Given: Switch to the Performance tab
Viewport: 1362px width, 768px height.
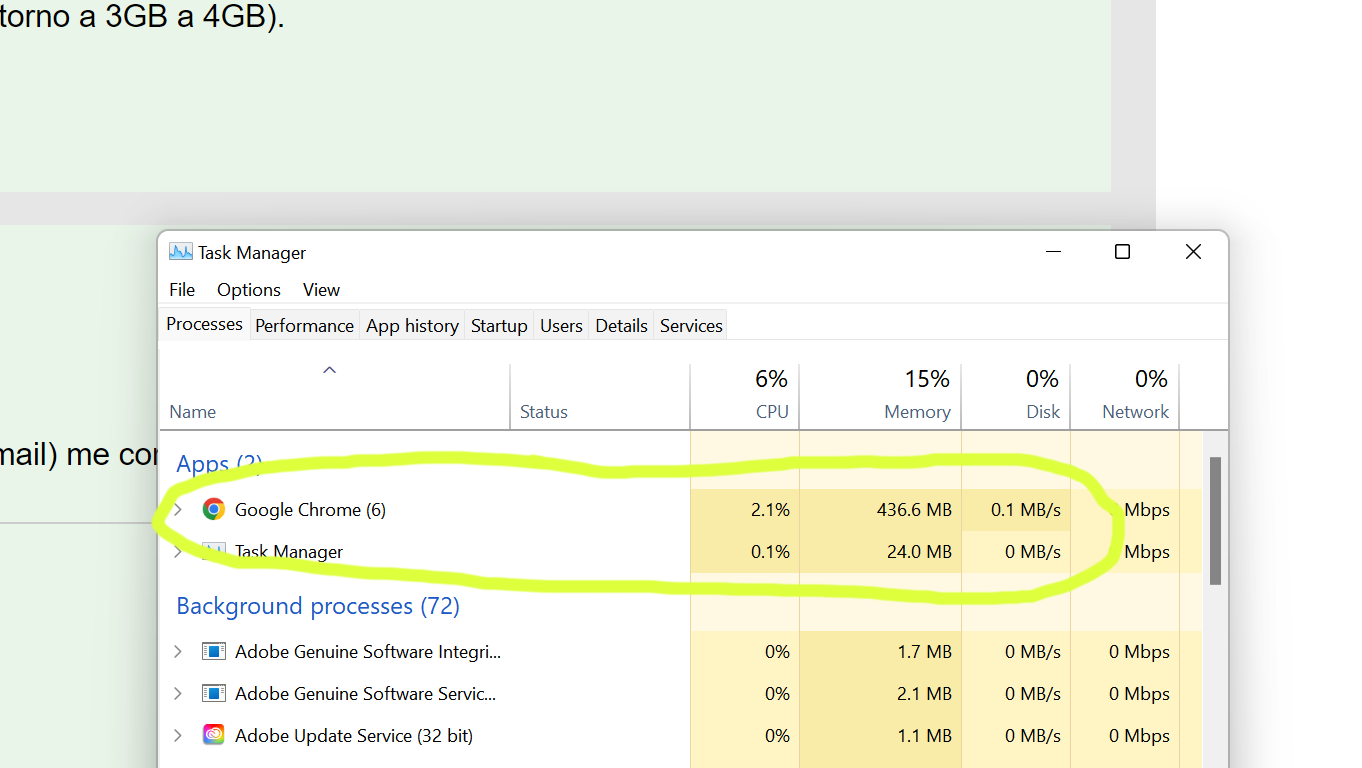Looking at the screenshot, I should 304,326.
